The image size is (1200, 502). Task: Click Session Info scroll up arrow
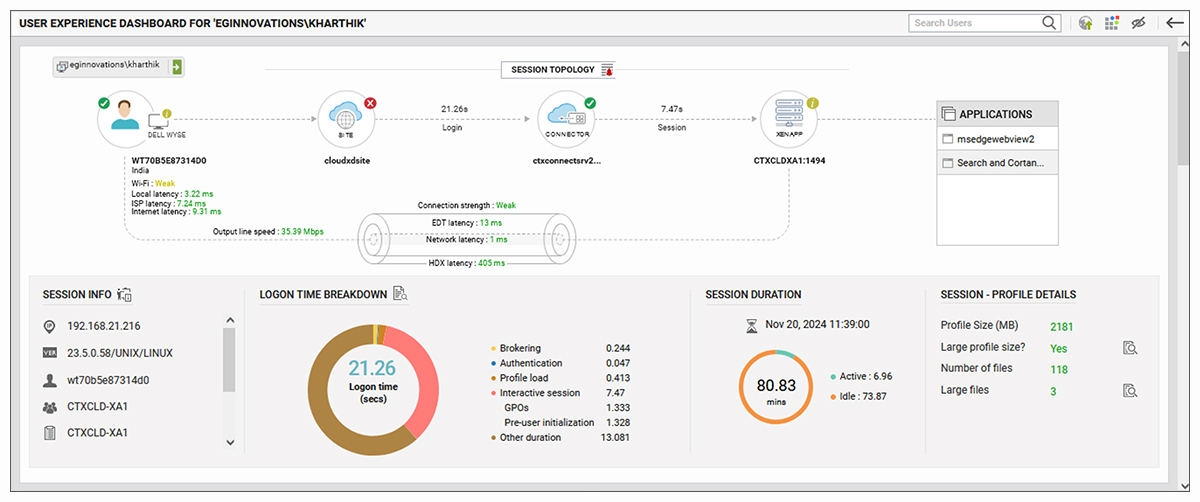(229, 320)
